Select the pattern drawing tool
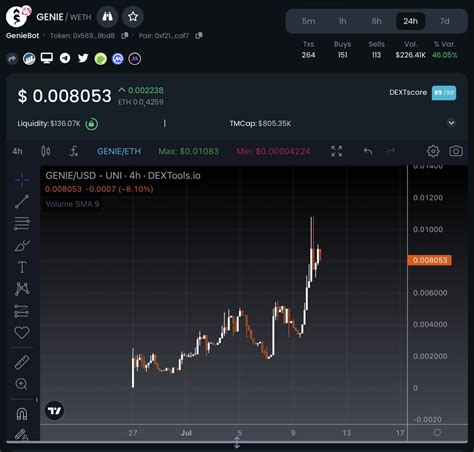474x452 pixels. [x=22, y=289]
